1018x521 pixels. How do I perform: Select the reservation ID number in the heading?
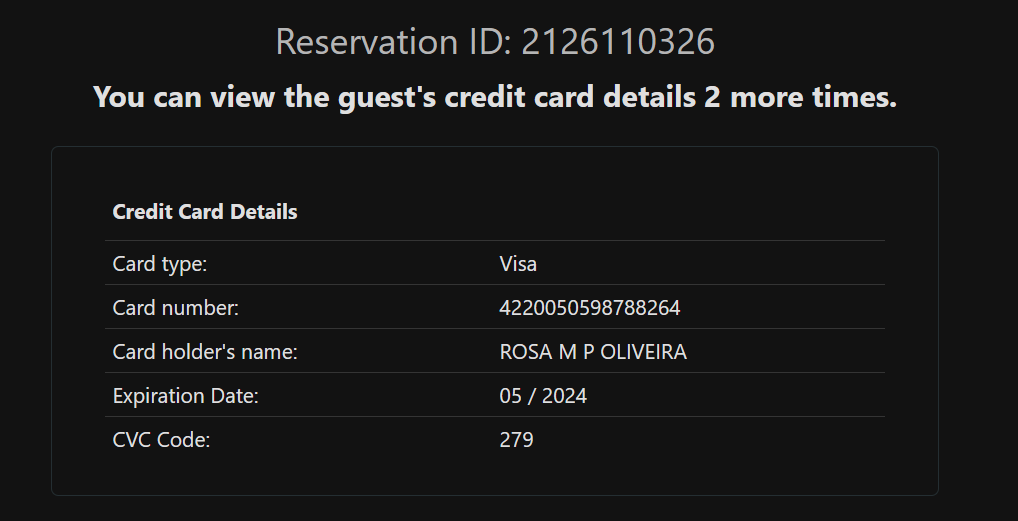618,42
